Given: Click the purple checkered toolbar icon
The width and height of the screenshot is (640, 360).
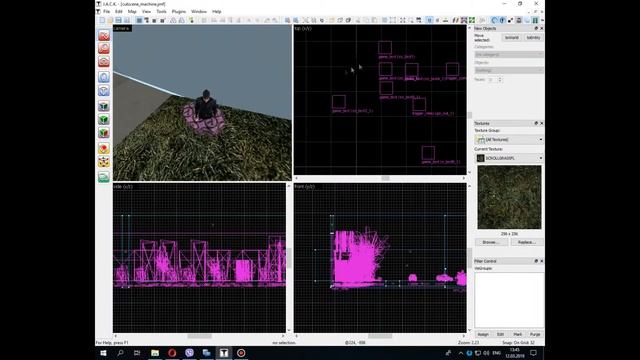Looking at the screenshot, I should tap(464, 20).
